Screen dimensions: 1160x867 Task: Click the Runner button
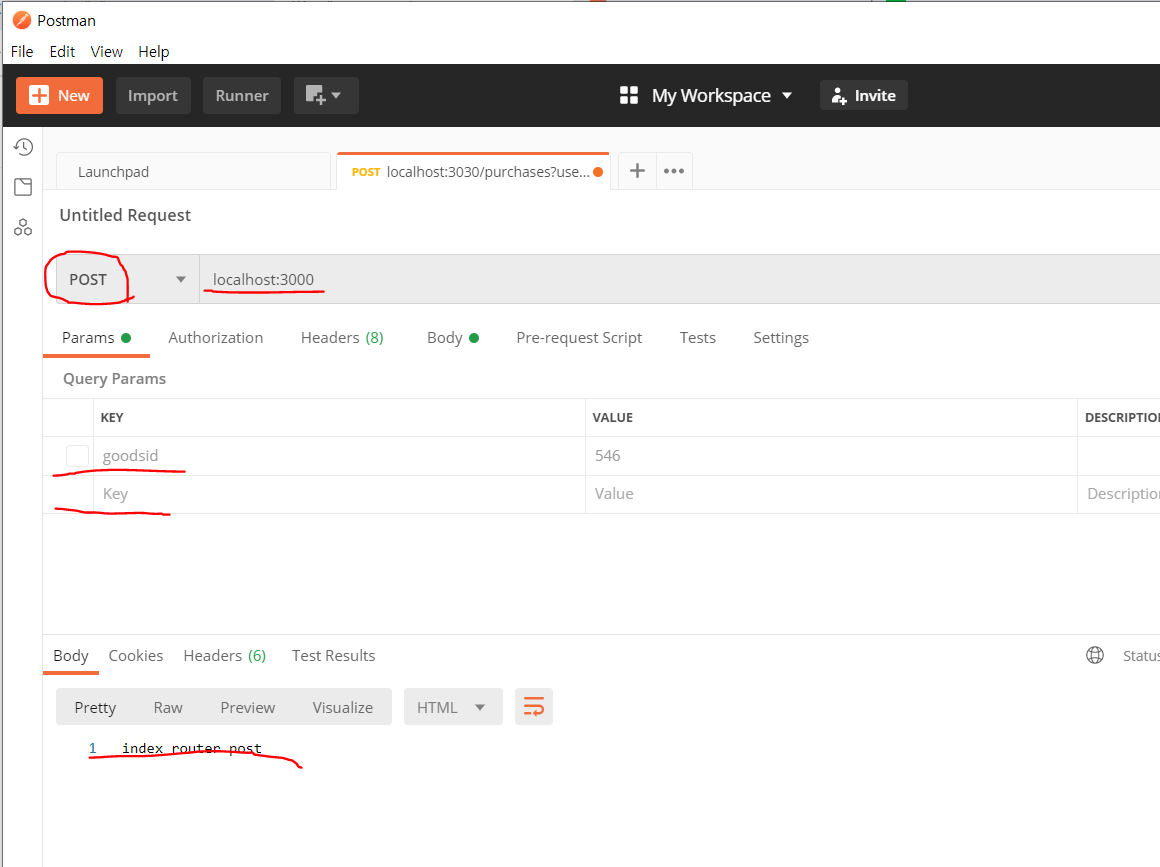(242, 95)
